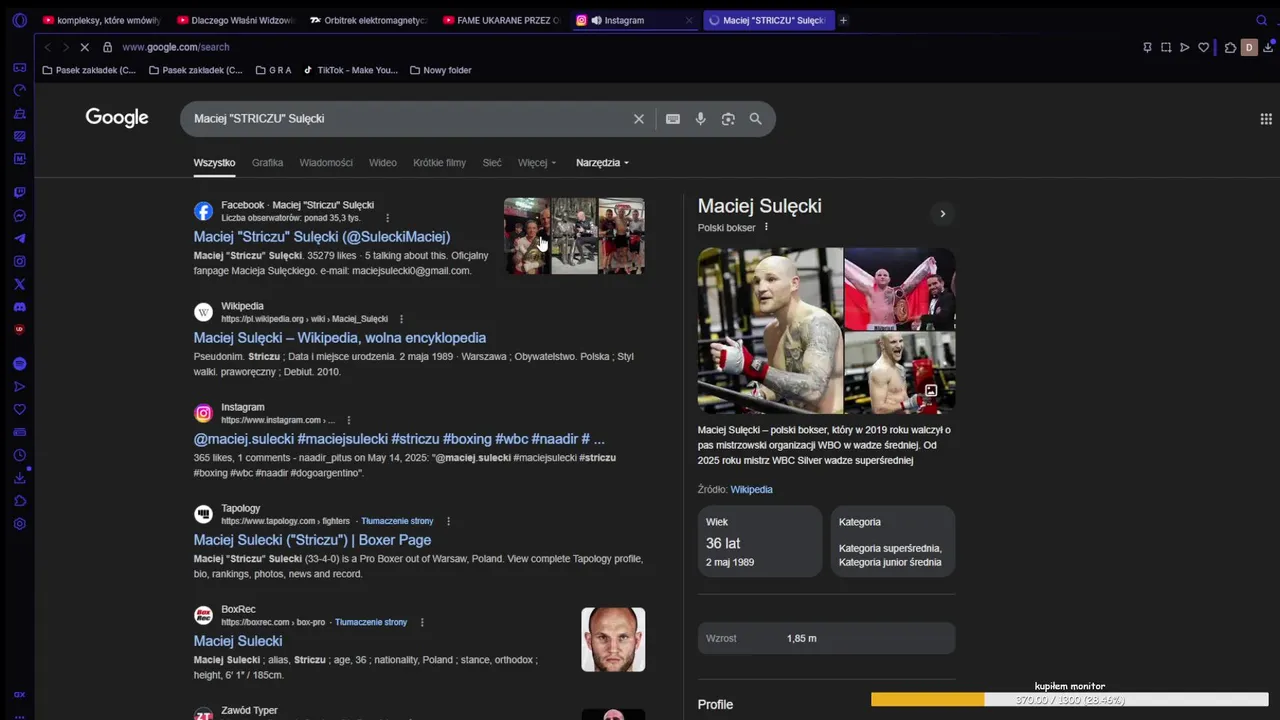This screenshot has width=1280, height=720.
Task: Switch to the FAME UKARANE PRZEZ browser tab
Action: [502, 20]
